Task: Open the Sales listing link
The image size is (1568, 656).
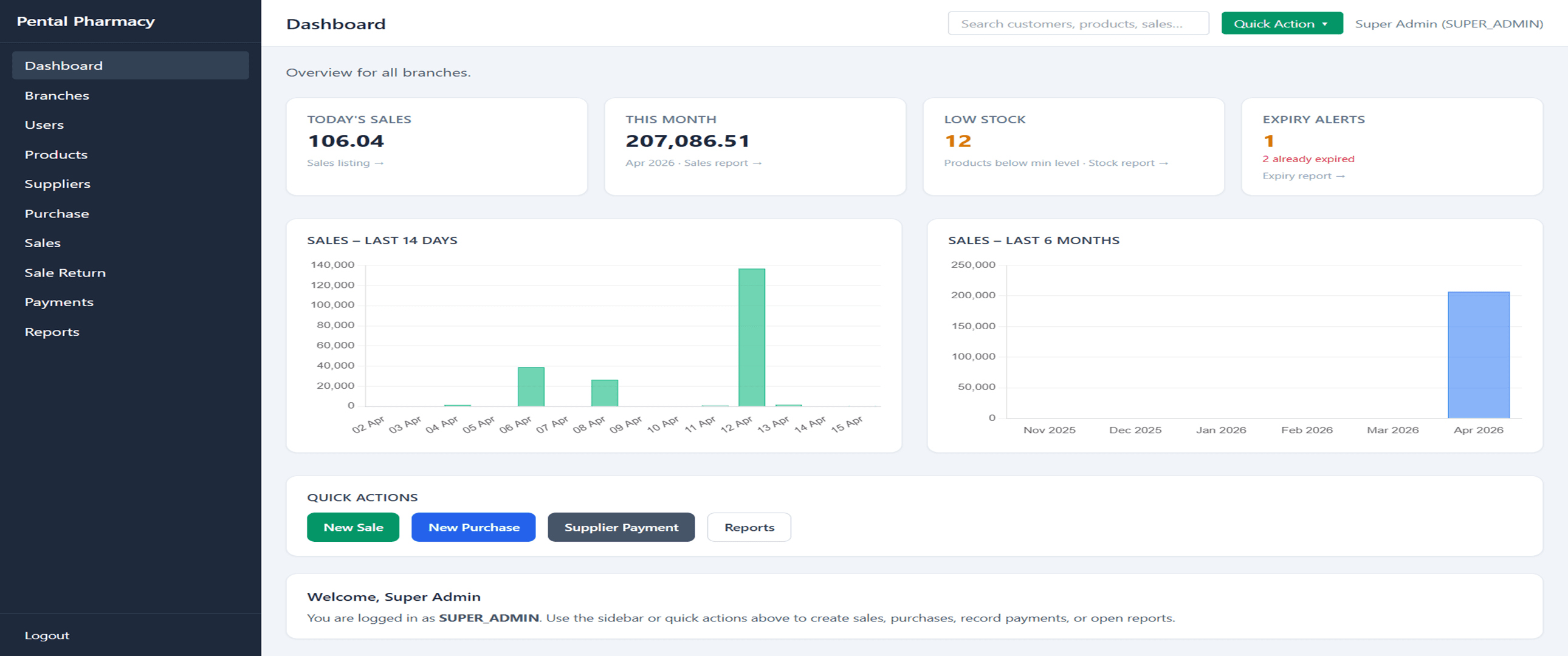Action: pos(345,162)
